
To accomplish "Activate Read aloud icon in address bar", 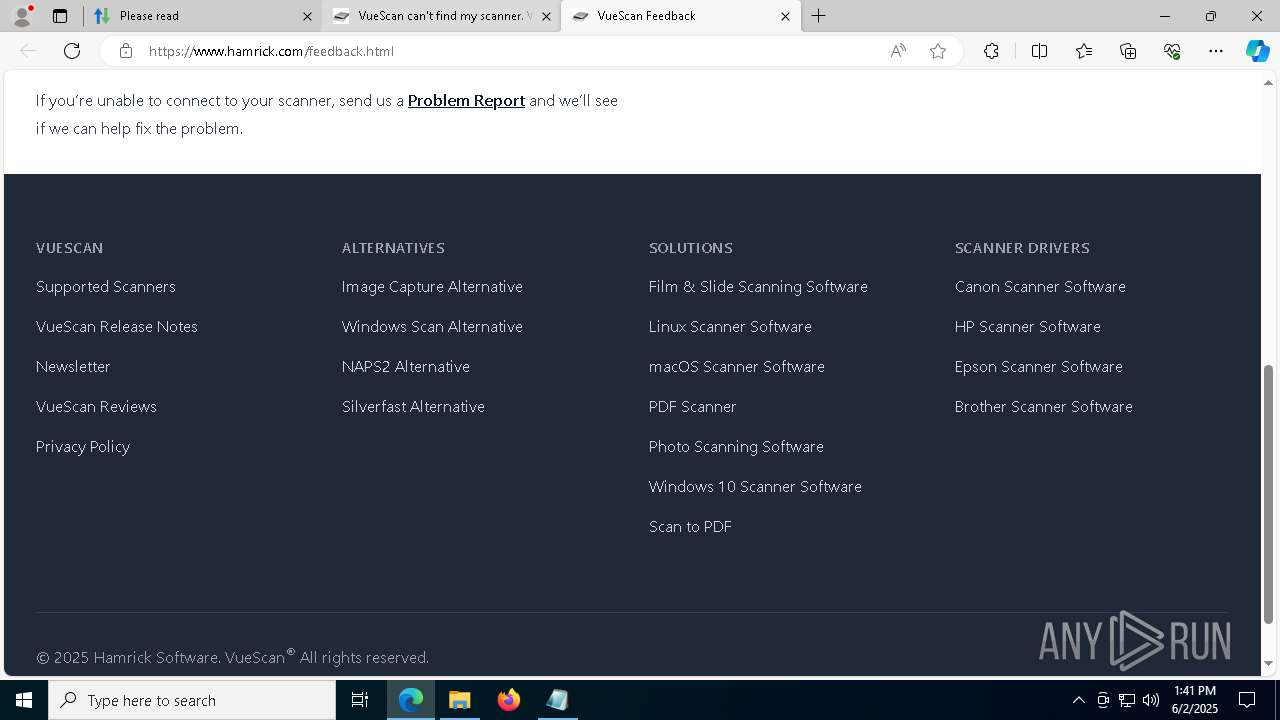I will pos(898,51).
